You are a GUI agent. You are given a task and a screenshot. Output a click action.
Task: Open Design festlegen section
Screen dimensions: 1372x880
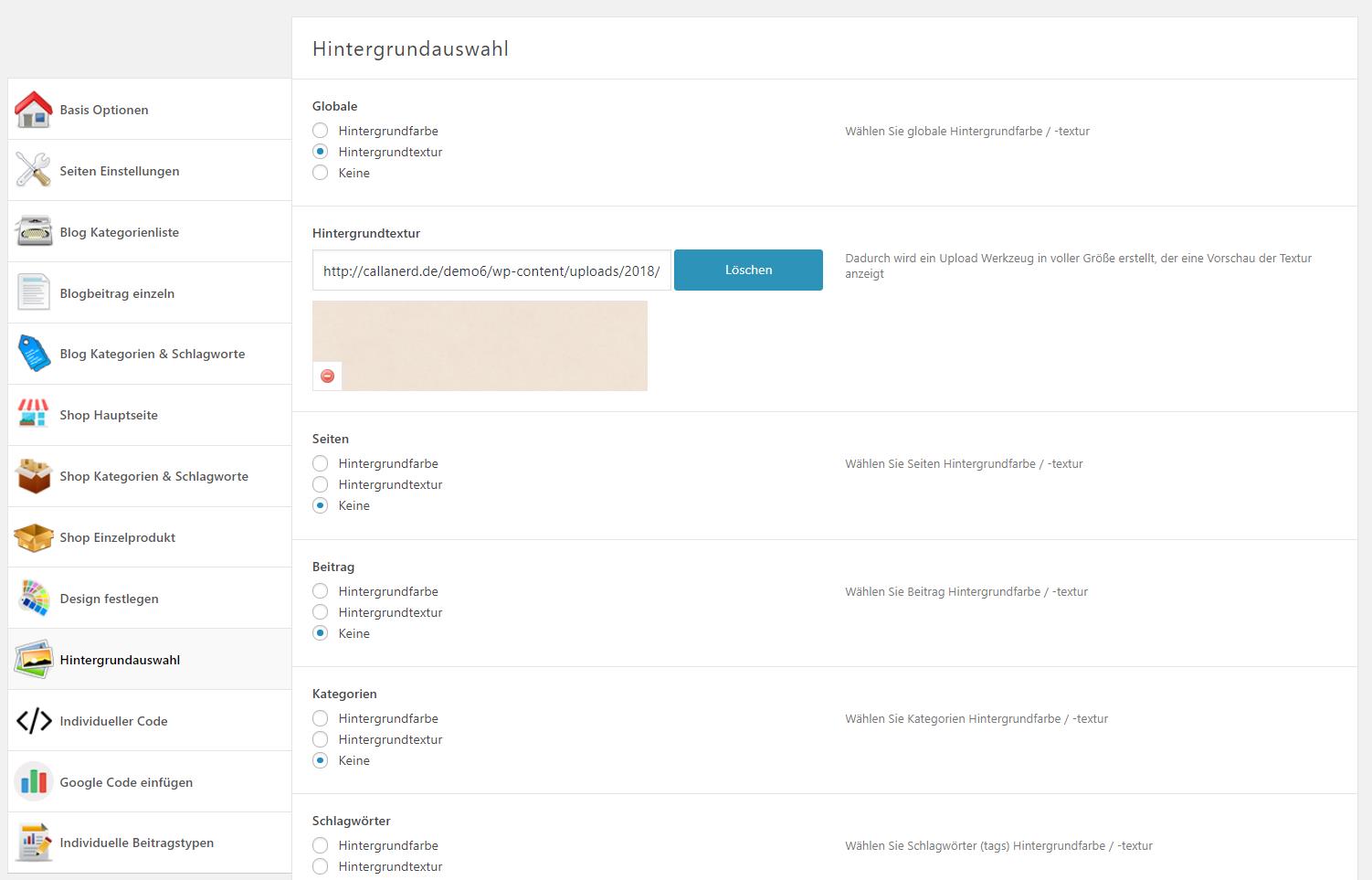(x=150, y=599)
